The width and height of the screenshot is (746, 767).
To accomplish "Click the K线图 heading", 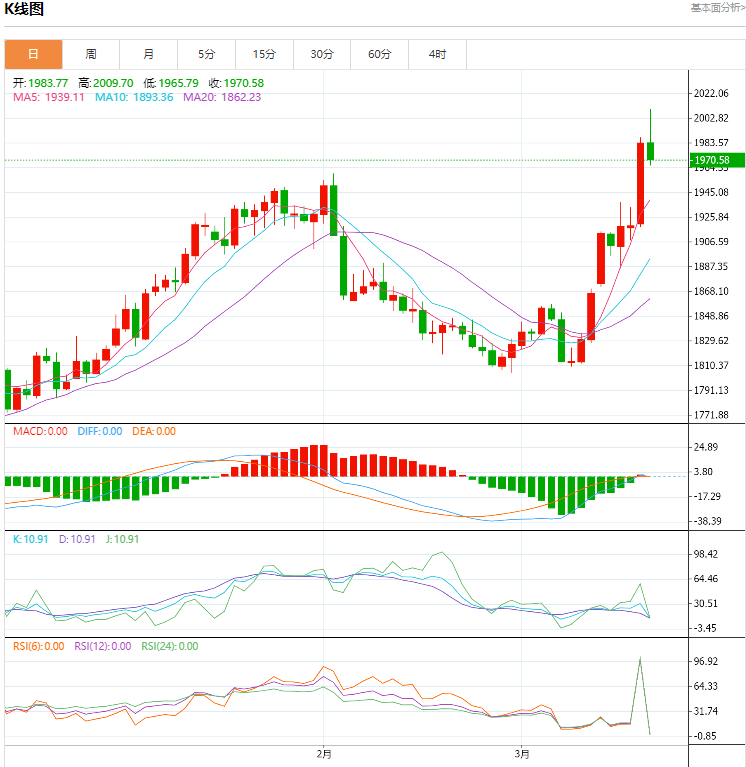I will coord(24,9).
